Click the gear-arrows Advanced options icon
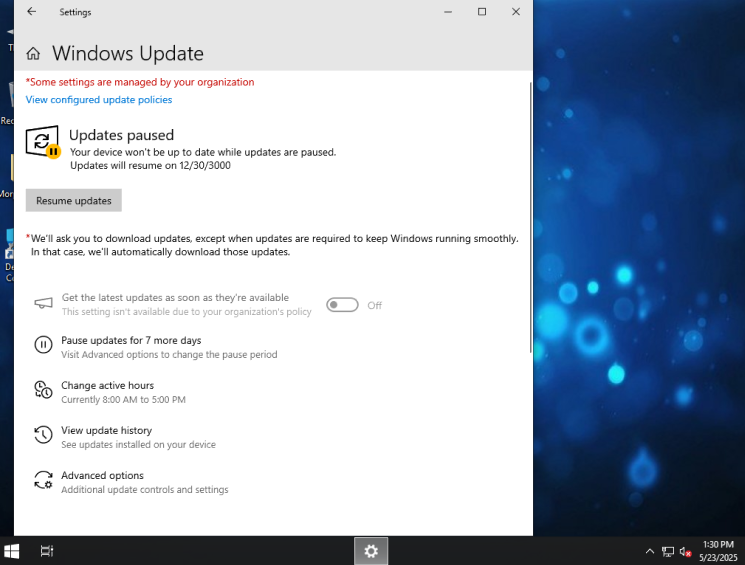Screen dimensions: 745x565 click(43, 480)
